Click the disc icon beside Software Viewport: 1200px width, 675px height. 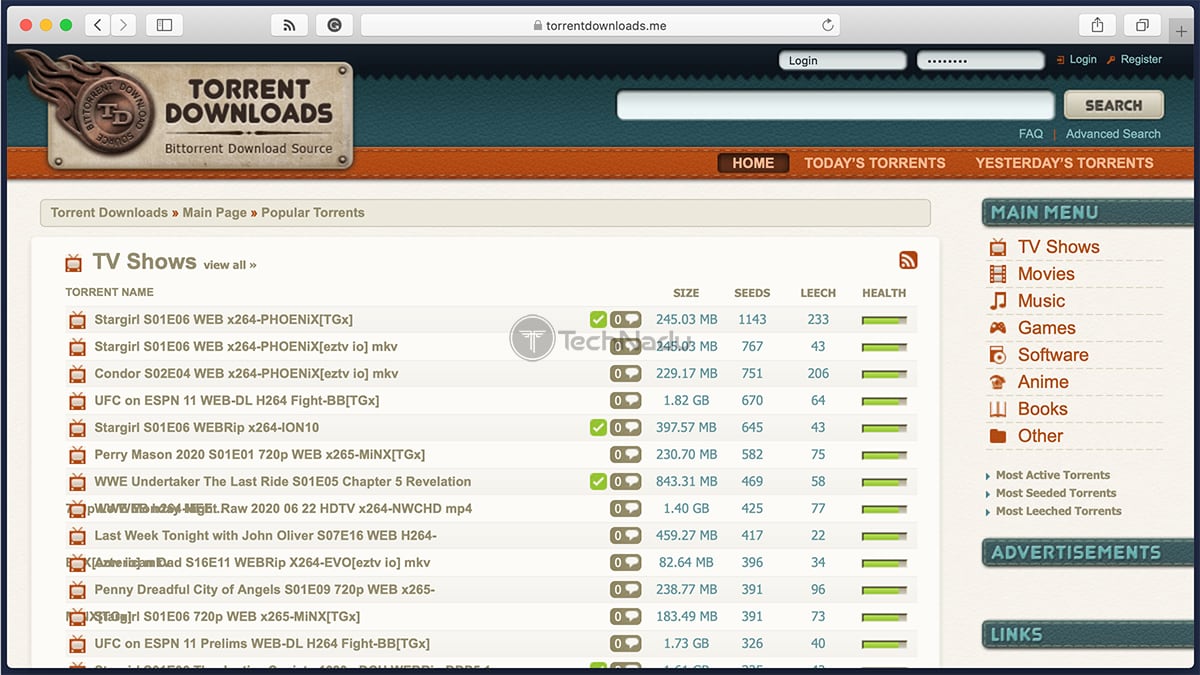point(997,355)
